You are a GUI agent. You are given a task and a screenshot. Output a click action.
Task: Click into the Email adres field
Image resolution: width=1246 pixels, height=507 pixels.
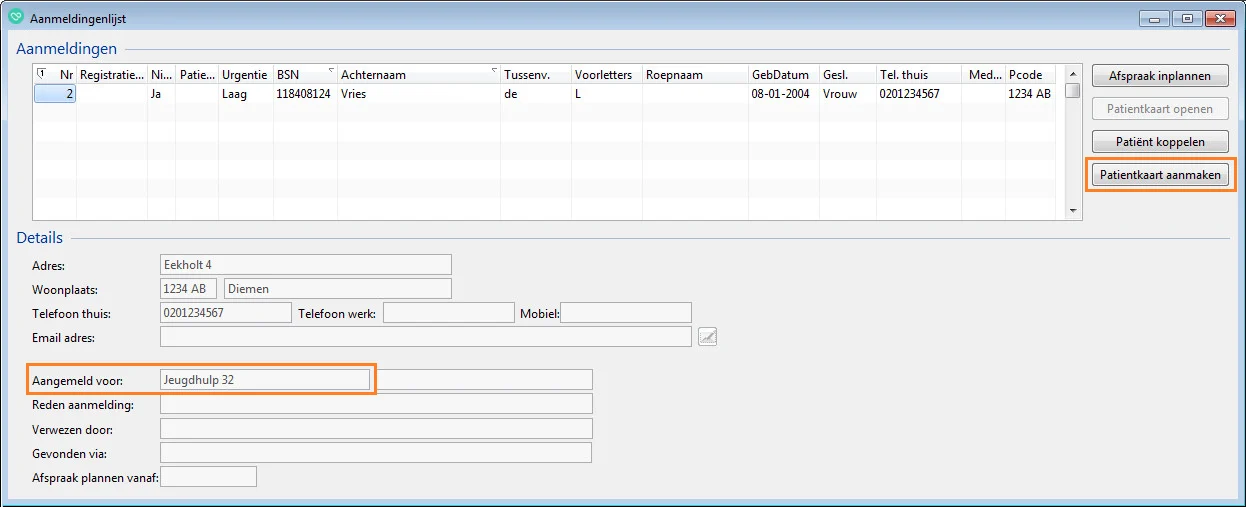point(425,337)
